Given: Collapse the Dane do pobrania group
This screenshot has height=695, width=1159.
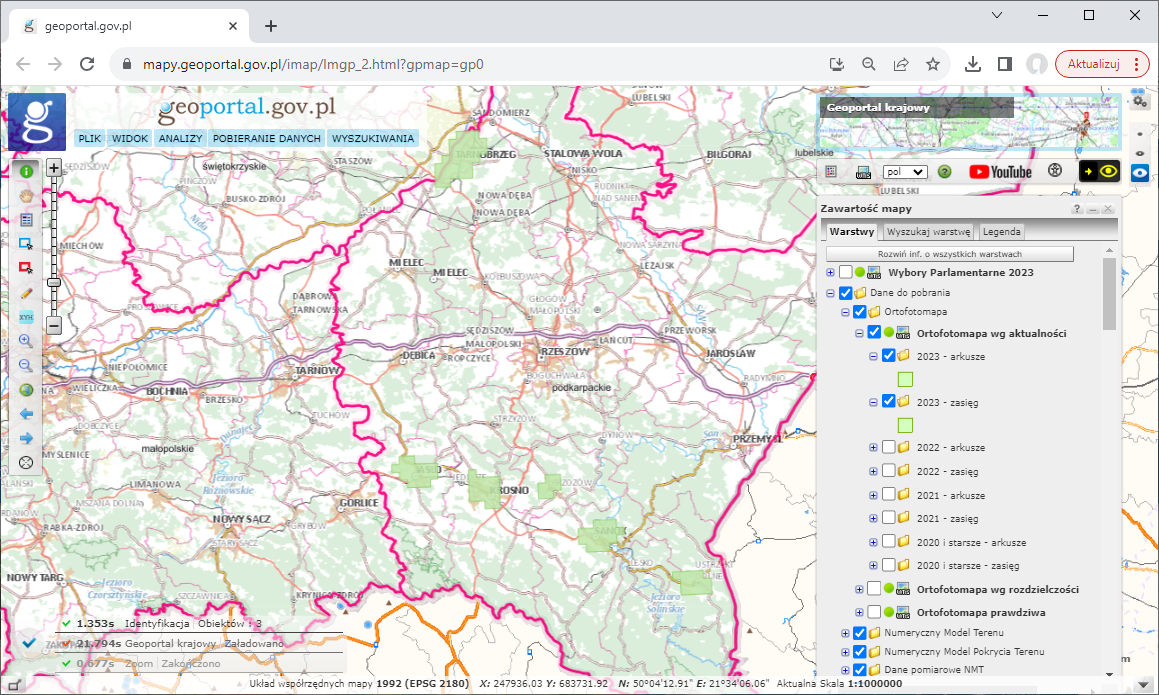Looking at the screenshot, I should pos(830,293).
